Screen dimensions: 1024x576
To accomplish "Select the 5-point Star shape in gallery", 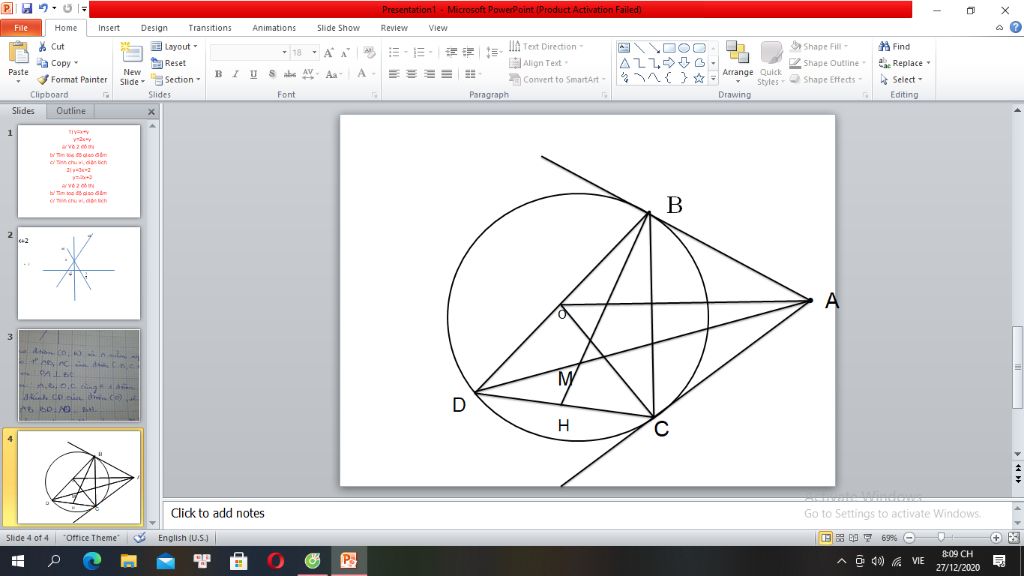I will pyautogui.click(x=699, y=78).
